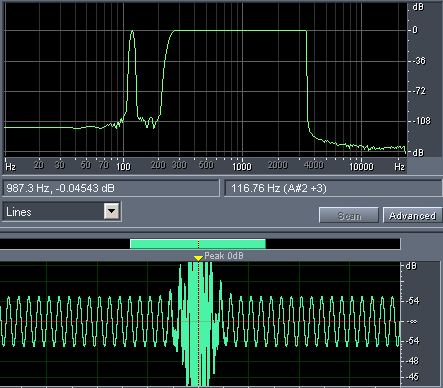Open the Advanced options button

412,216
